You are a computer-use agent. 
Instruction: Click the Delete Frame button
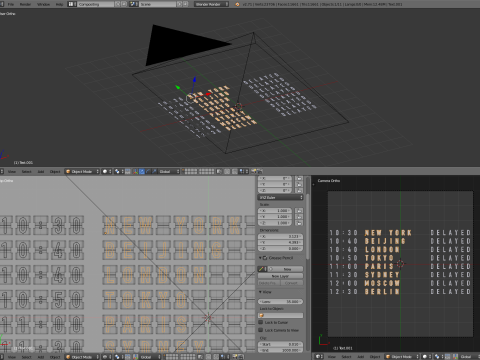[269, 283]
